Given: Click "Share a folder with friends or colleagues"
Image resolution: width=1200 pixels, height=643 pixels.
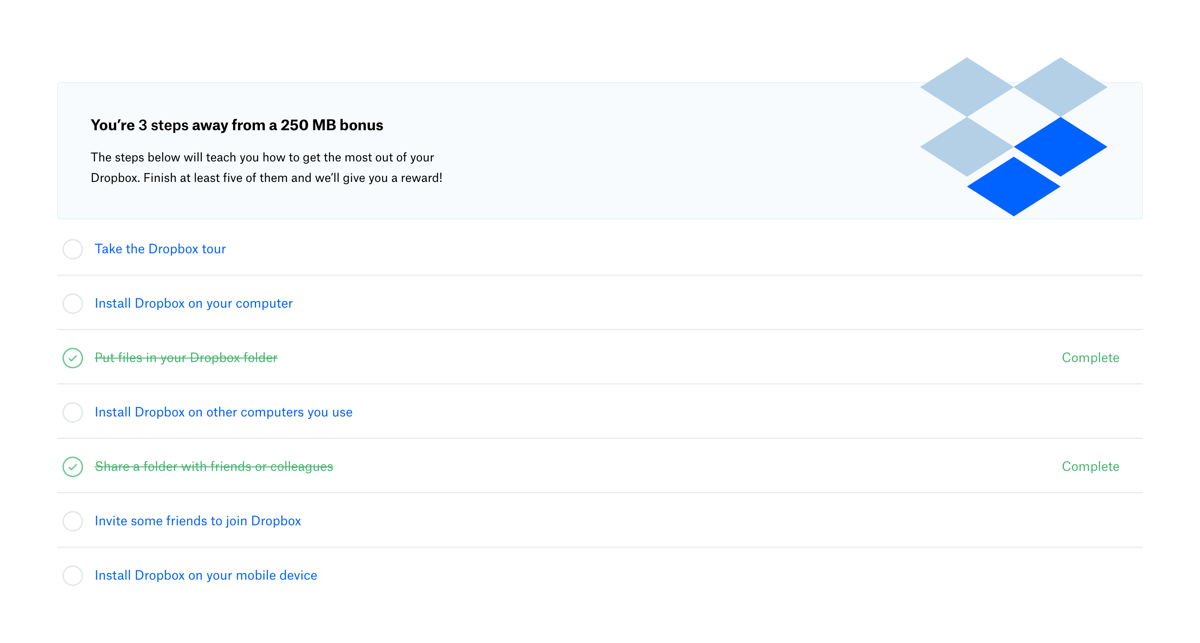Looking at the screenshot, I should point(214,466).
